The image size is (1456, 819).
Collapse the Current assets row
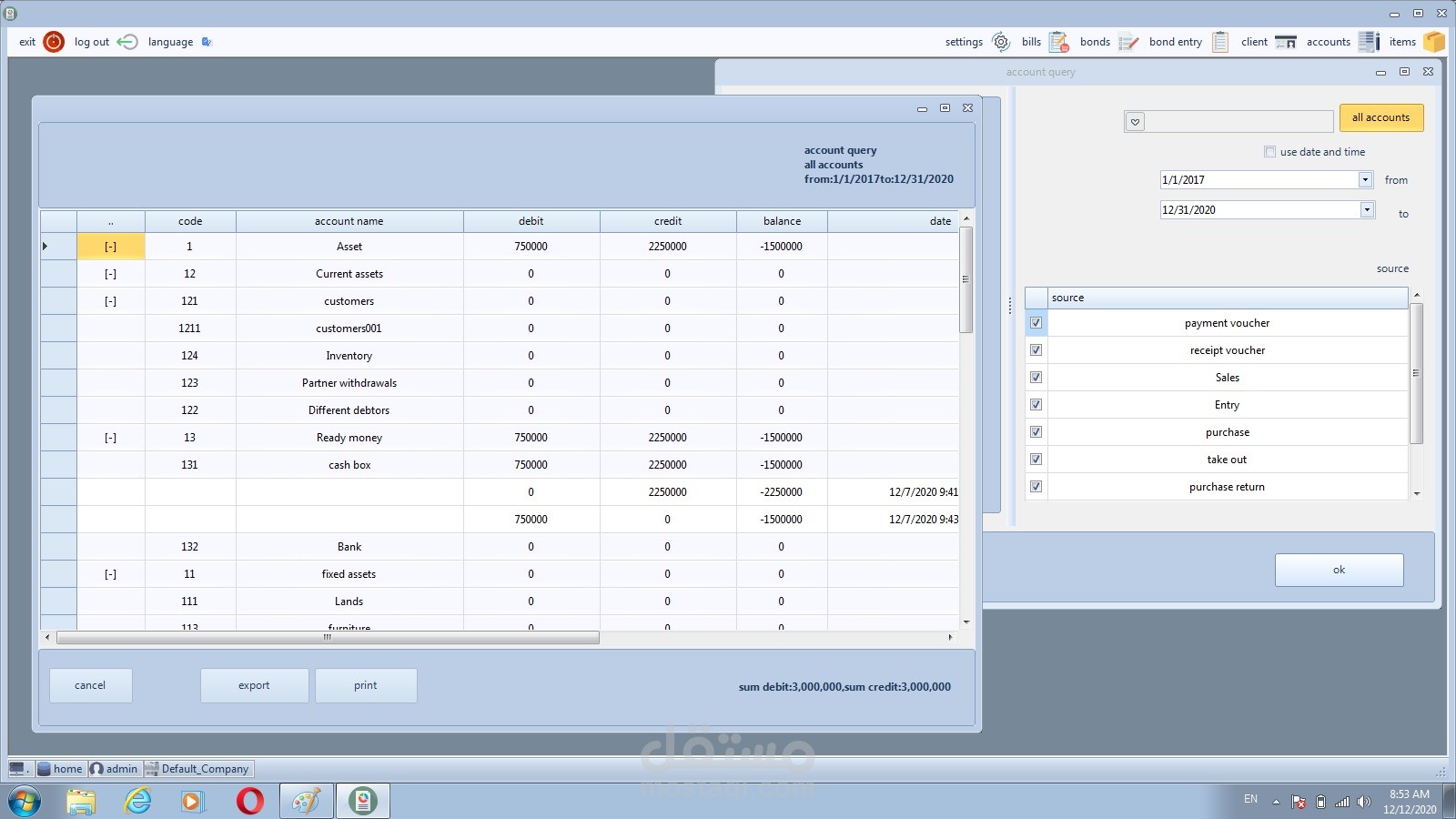pyautogui.click(x=110, y=274)
